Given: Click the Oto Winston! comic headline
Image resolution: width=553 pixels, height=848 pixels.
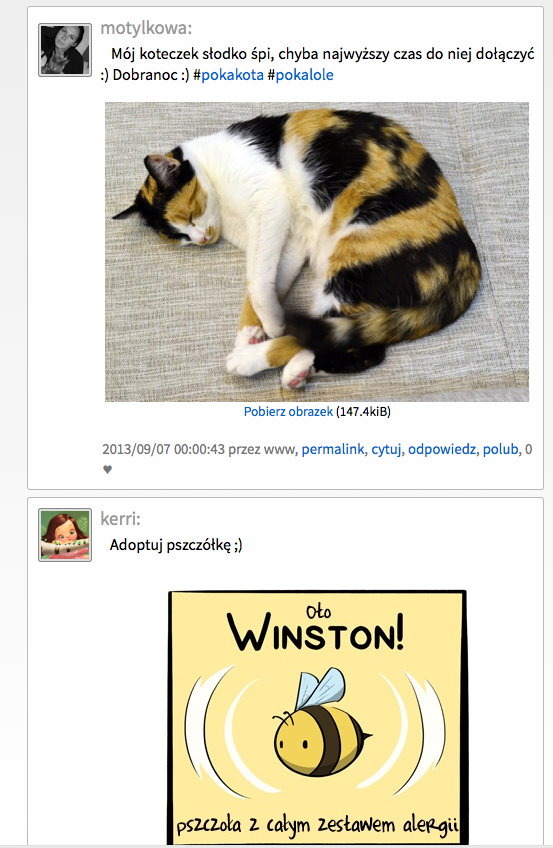Looking at the screenshot, I should (316, 629).
